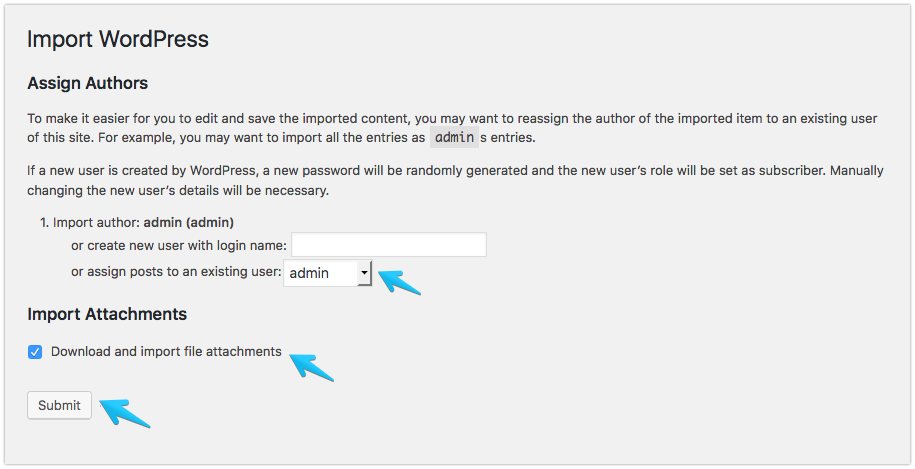Click the paragraph about randomly generated password
This screenshot has width=915, height=469.
coord(455,180)
